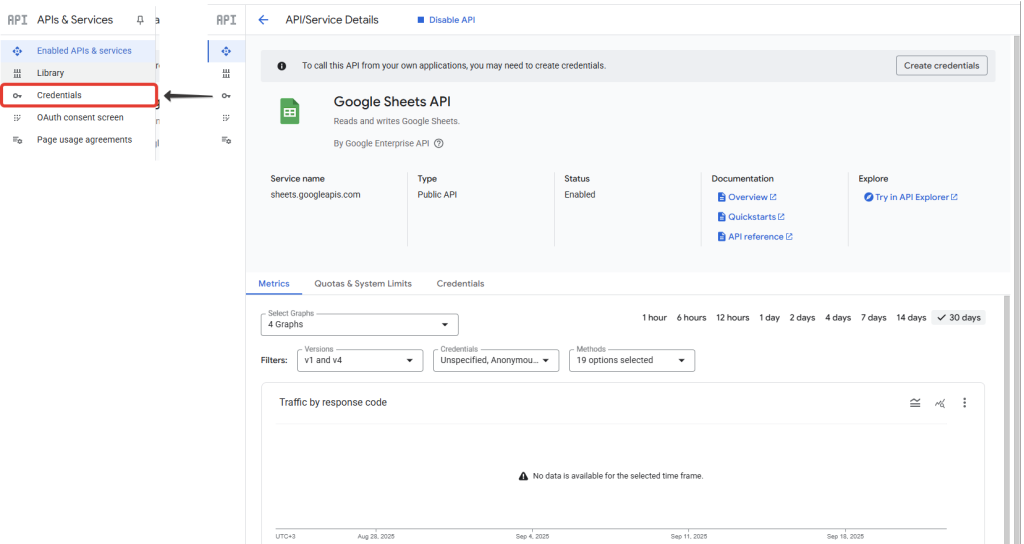Open the Select Graphs dropdown

[x=358, y=324]
